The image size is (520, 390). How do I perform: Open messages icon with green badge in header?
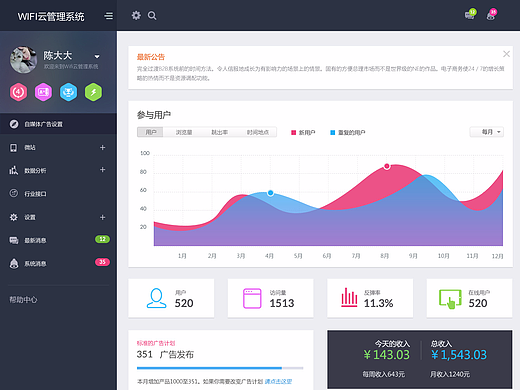point(470,15)
